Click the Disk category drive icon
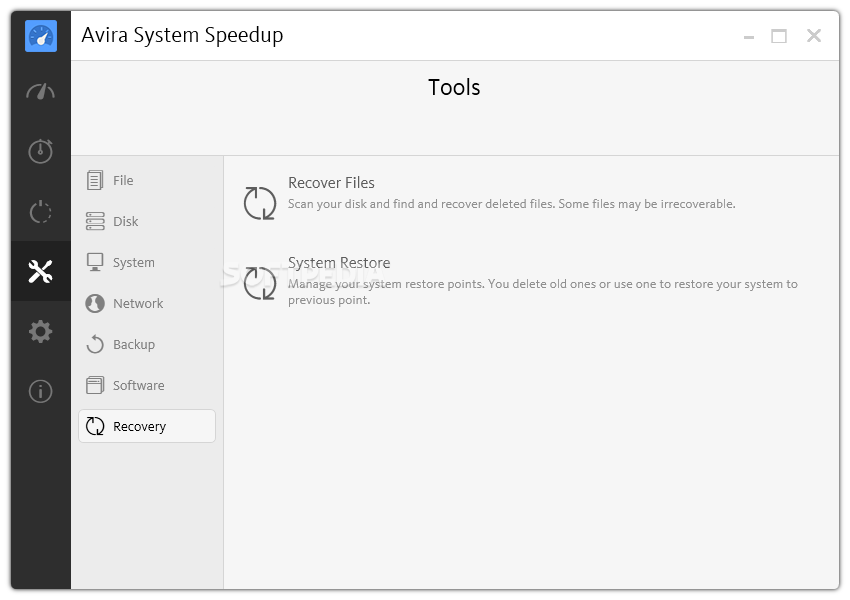 click(x=95, y=221)
